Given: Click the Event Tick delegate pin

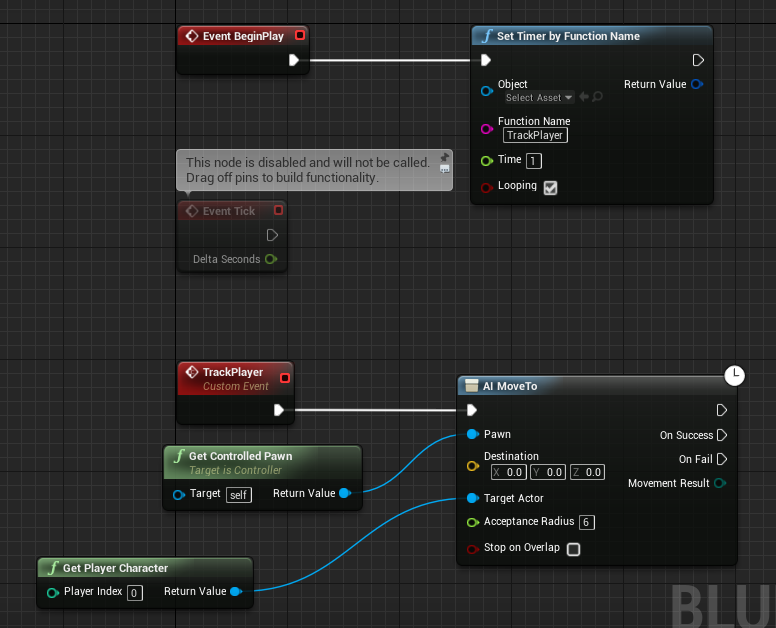Looking at the screenshot, I should (278, 210).
